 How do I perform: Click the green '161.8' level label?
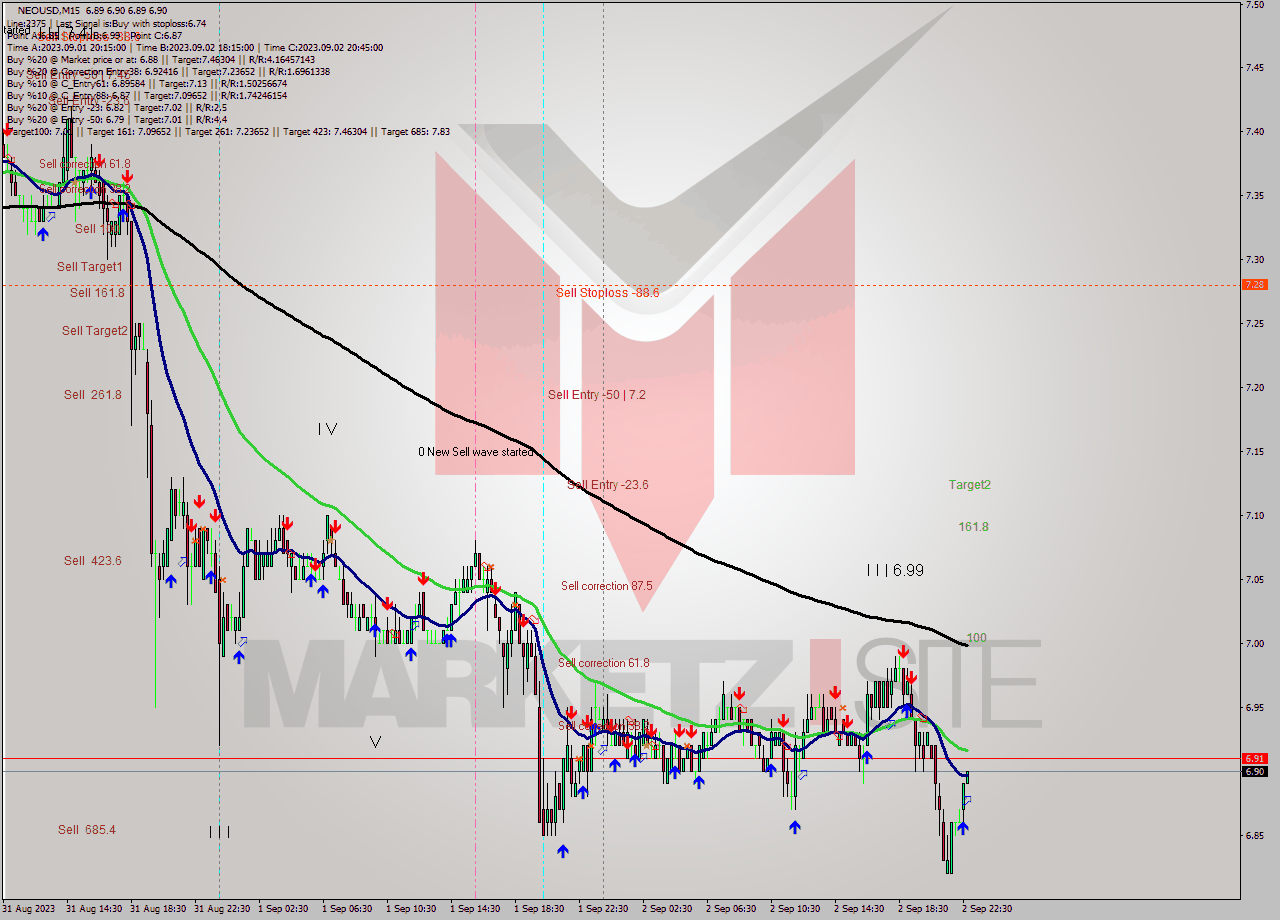coord(973,527)
